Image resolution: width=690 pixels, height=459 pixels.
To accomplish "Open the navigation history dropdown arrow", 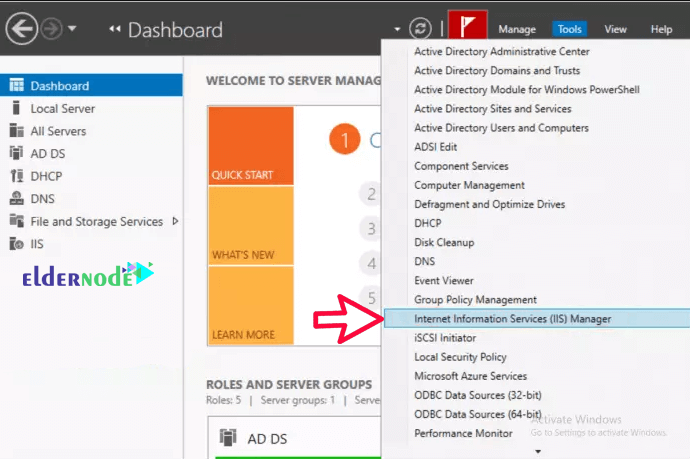I will coord(72,29).
